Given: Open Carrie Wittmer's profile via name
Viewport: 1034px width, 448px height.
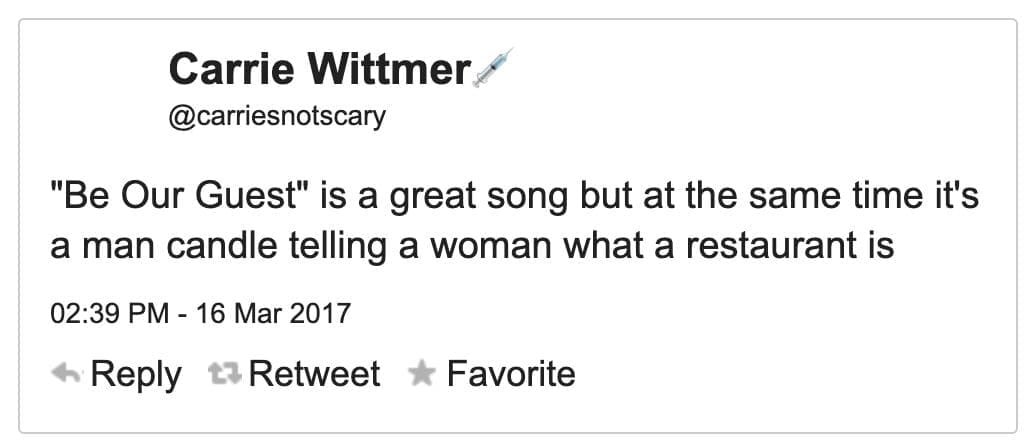Looking at the screenshot, I should tap(319, 69).
